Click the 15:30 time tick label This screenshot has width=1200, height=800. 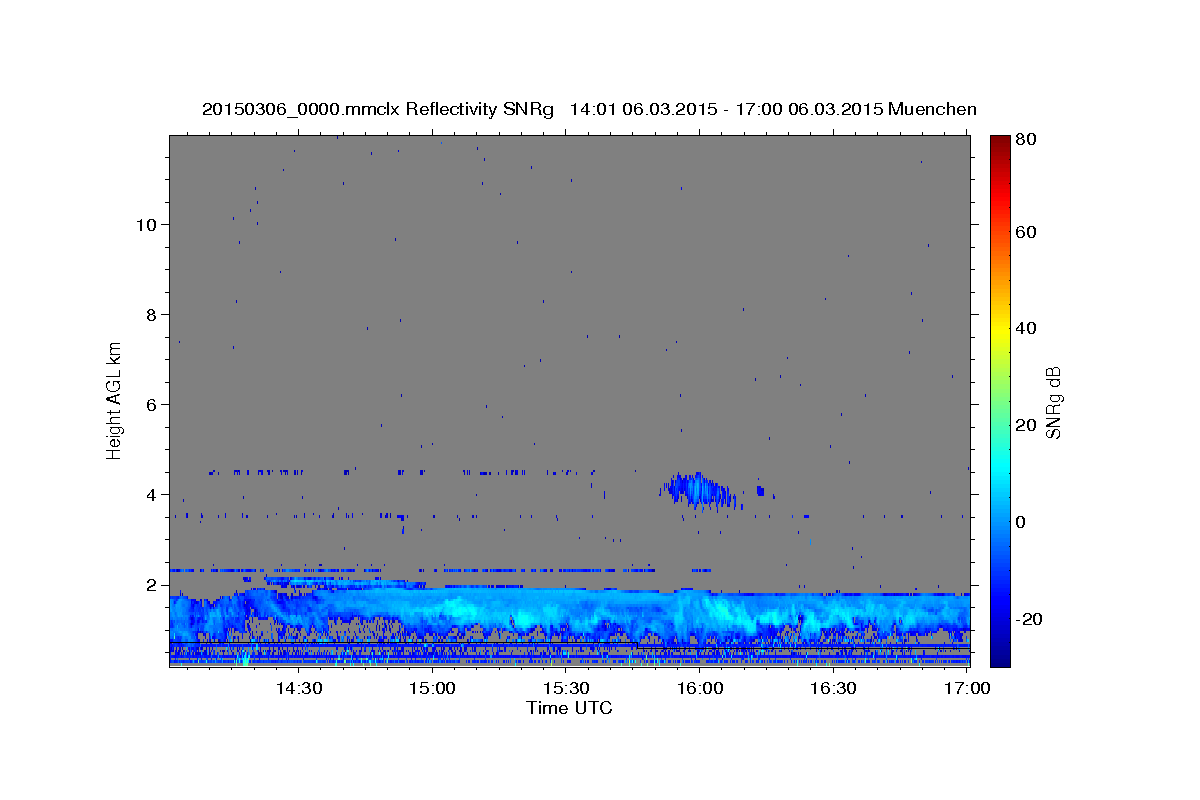(566, 689)
